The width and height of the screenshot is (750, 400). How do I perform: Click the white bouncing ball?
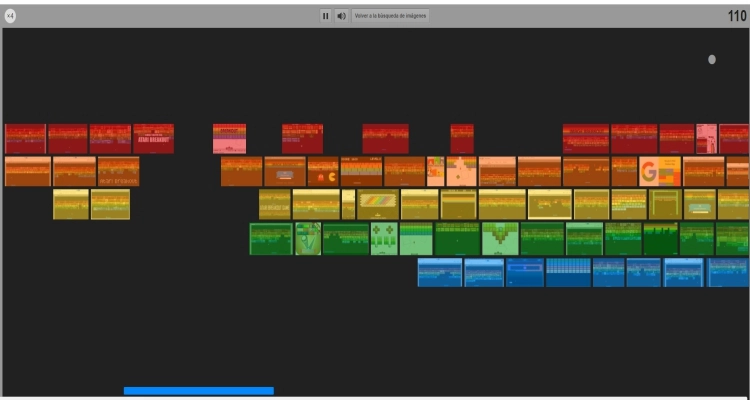pyautogui.click(x=712, y=59)
